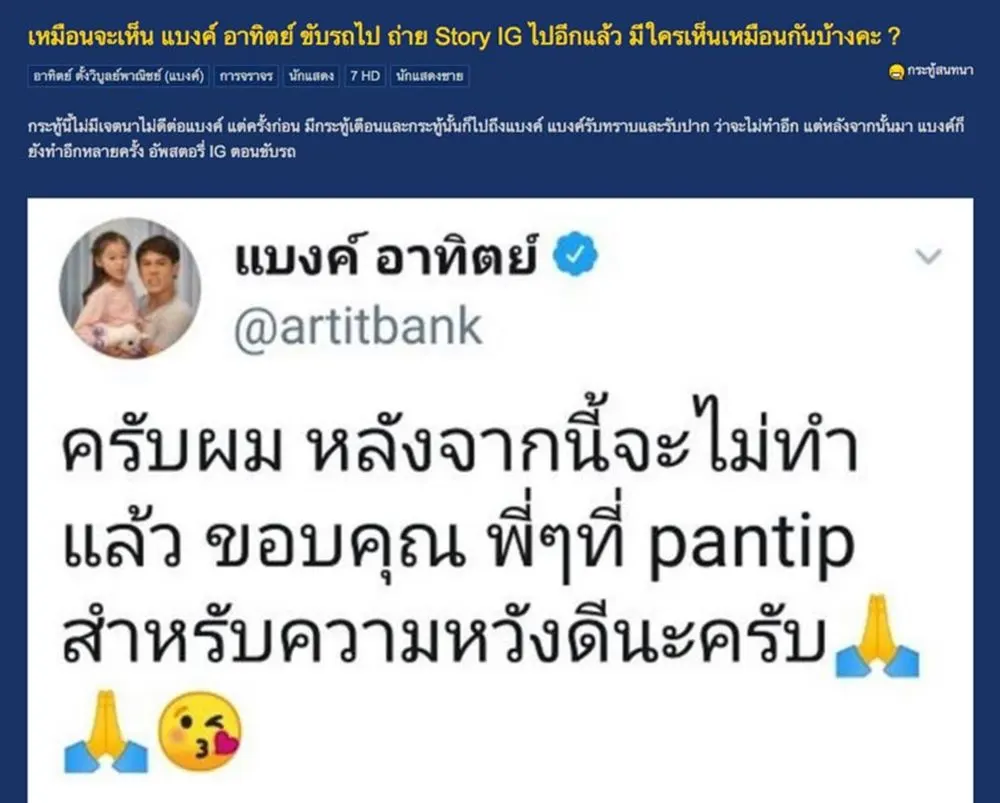Screen dimensions: 1000x803
Task: Click the pantip word in the tweet
Action: [x=751, y=543]
